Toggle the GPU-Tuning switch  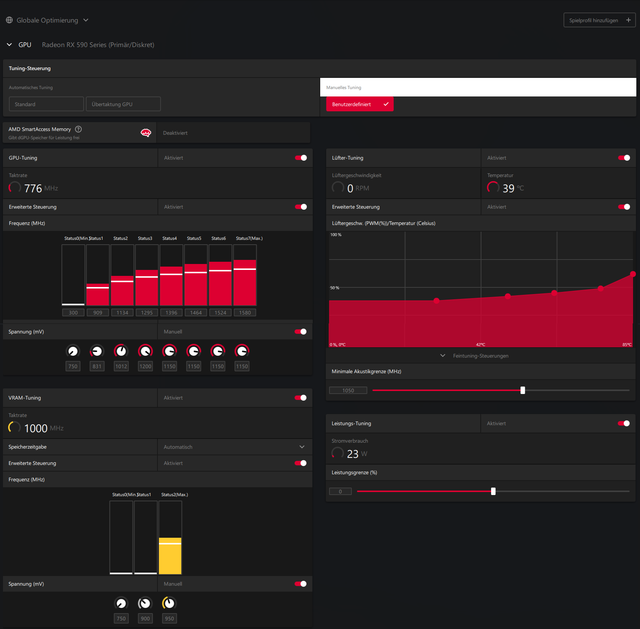pos(301,158)
